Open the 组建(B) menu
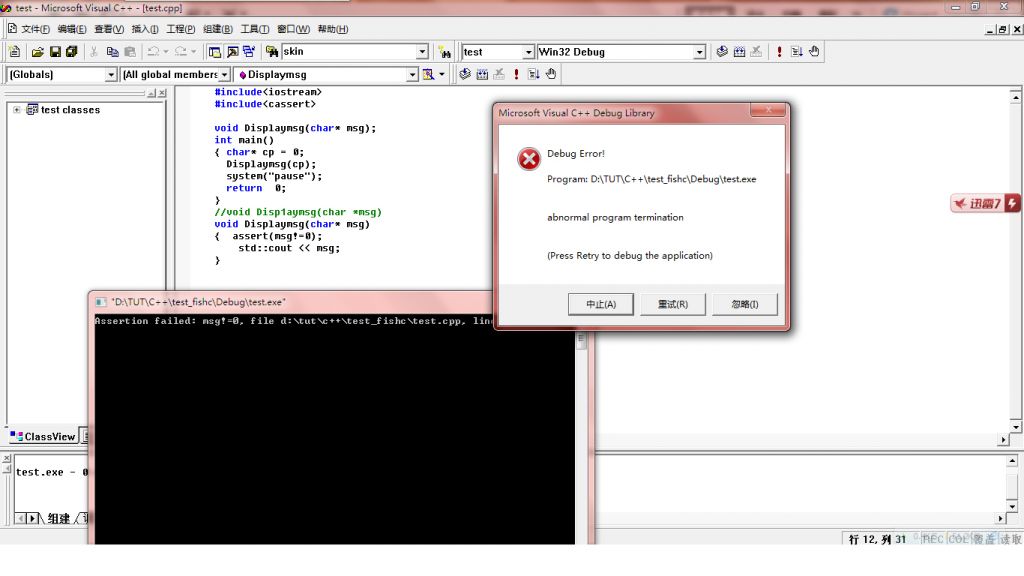 click(217, 29)
